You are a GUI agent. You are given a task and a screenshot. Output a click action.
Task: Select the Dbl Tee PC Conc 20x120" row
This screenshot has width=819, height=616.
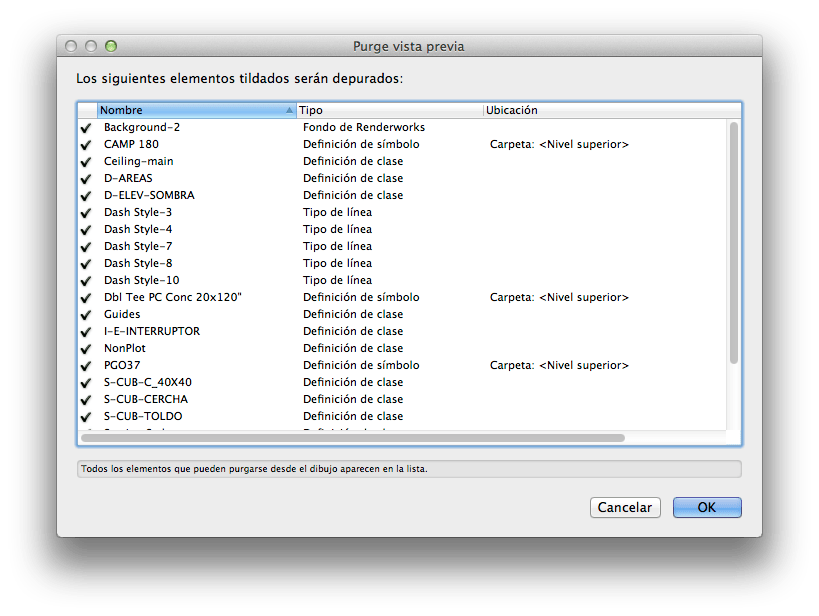point(173,298)
